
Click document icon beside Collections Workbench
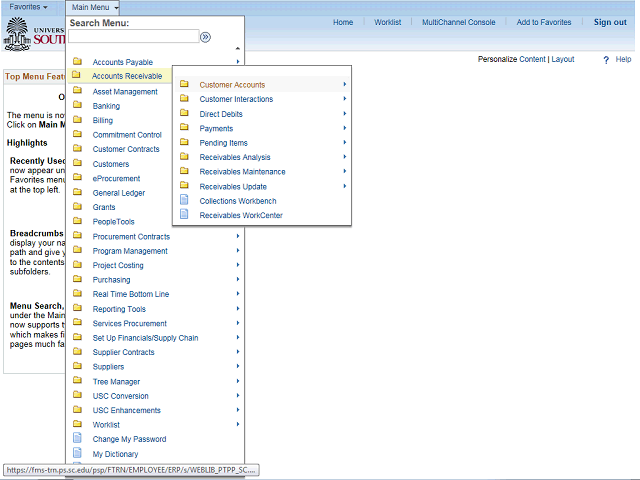[184, 201]
